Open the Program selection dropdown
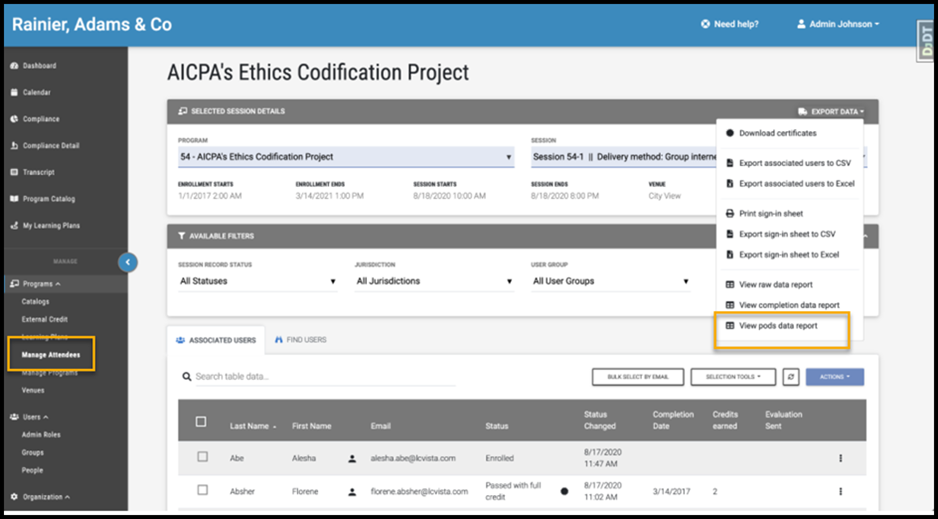938x519 pixels. click(345, 157)
